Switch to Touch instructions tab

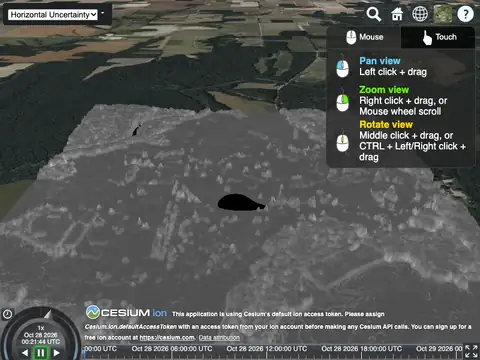(438, 37)
